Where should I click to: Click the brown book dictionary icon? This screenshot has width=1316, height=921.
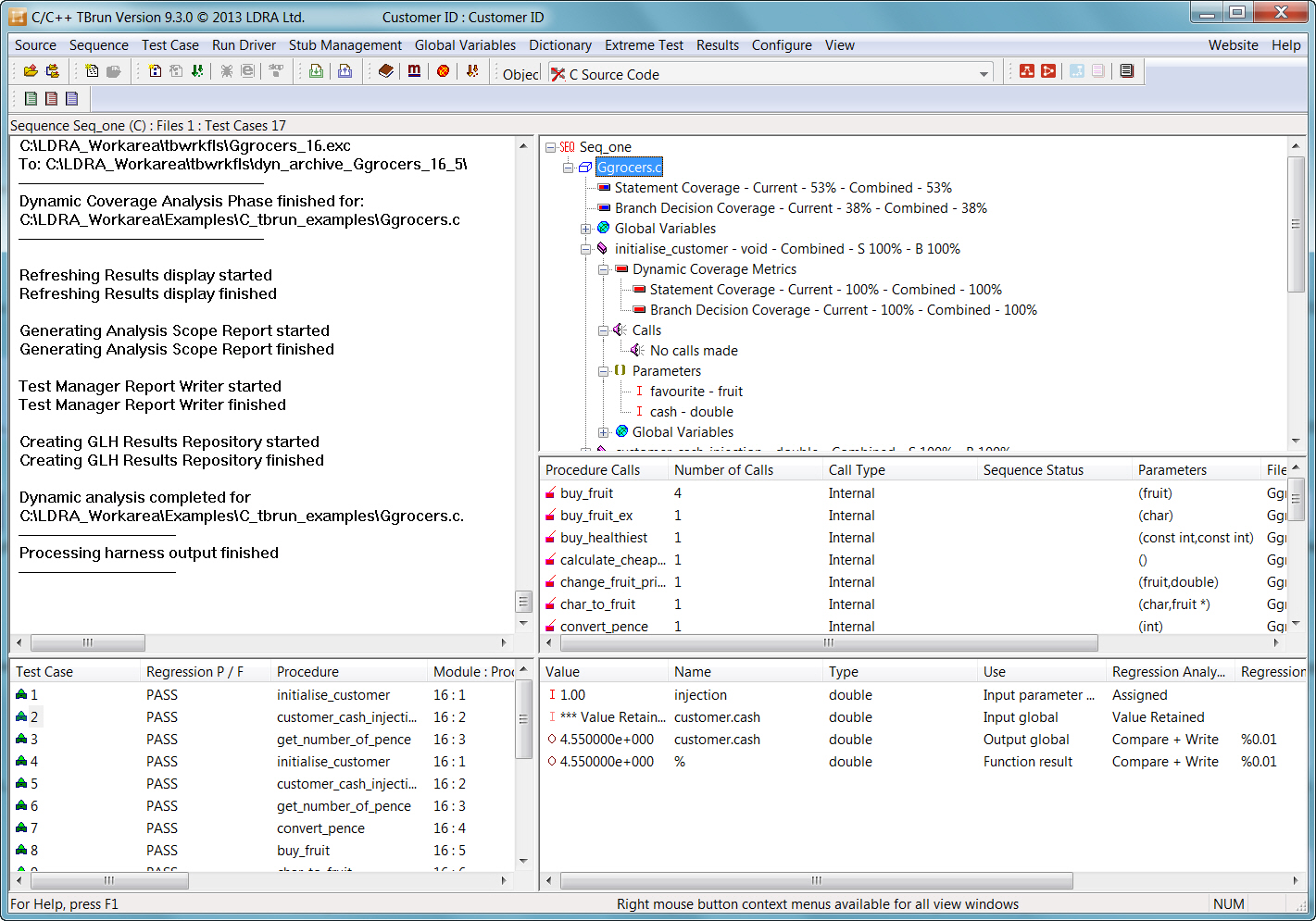click(x=386, y=71)
